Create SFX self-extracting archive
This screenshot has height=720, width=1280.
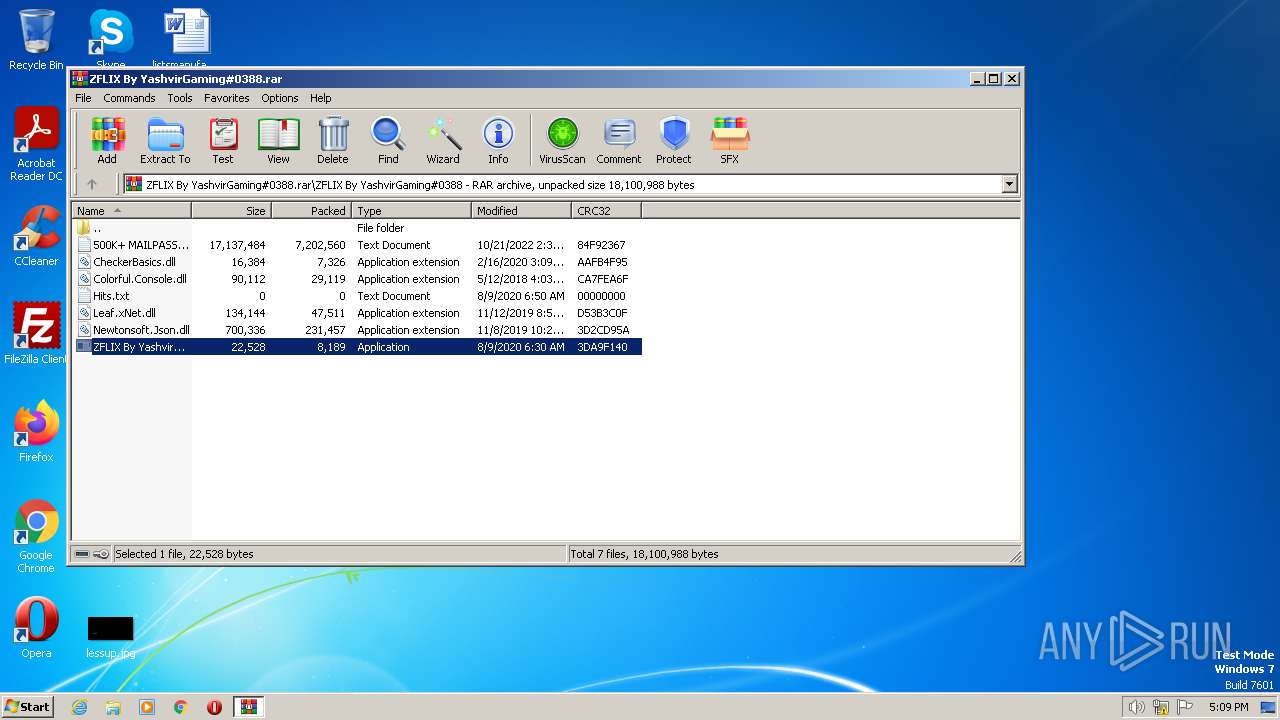(730, 140)
